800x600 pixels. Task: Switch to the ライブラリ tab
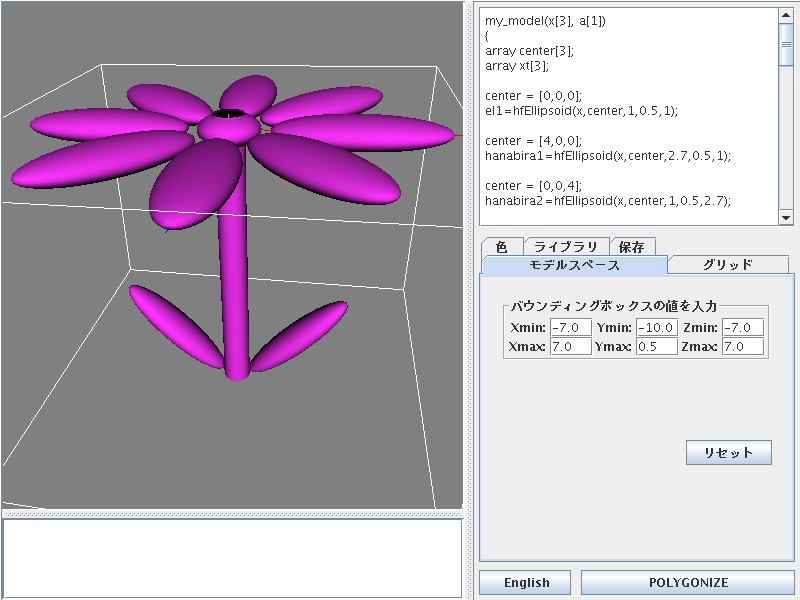coord(566,247)
